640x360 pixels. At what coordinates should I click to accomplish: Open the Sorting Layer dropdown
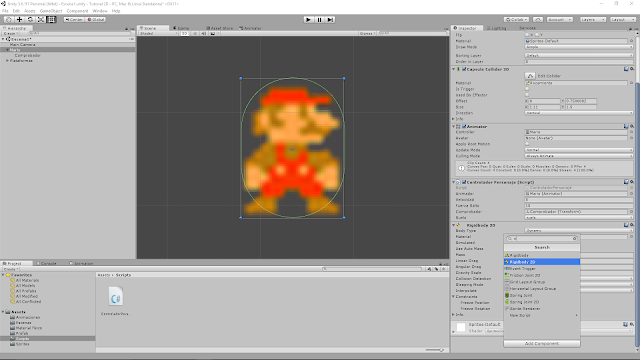[x=578, y=56]
